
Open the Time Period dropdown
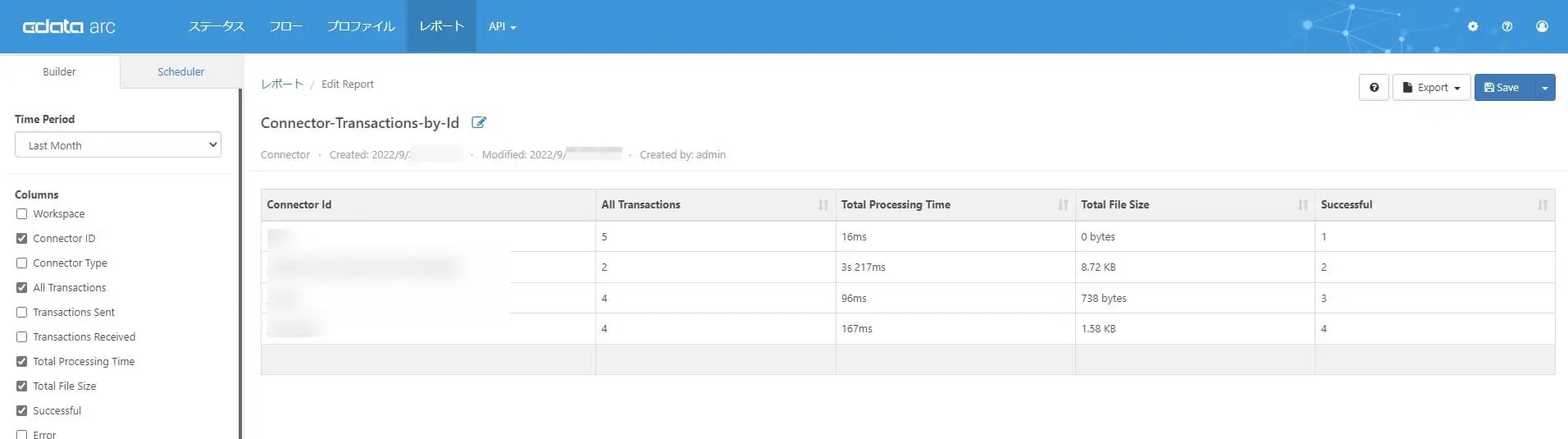coord(118,145)
